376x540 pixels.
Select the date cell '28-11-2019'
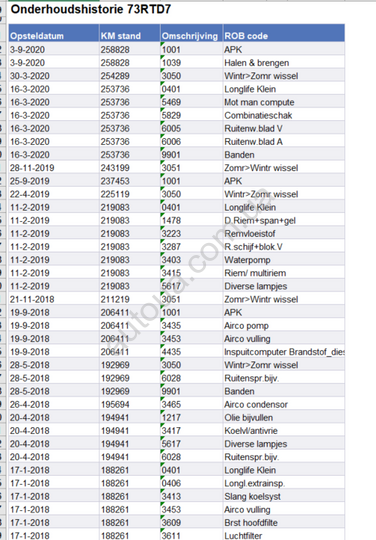[x=54, y=168]
